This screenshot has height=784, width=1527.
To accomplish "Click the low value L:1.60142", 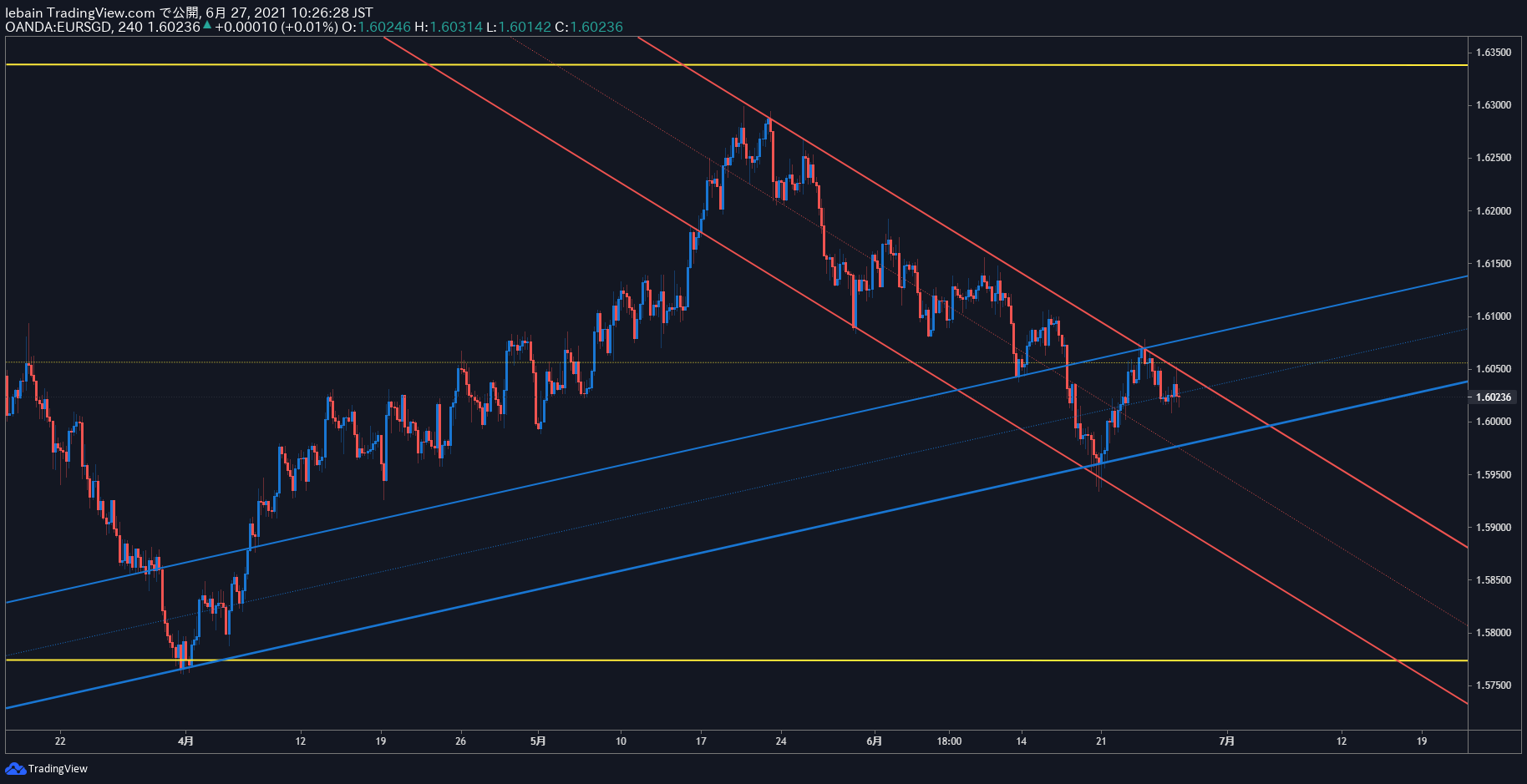I will tap(519, 27).
